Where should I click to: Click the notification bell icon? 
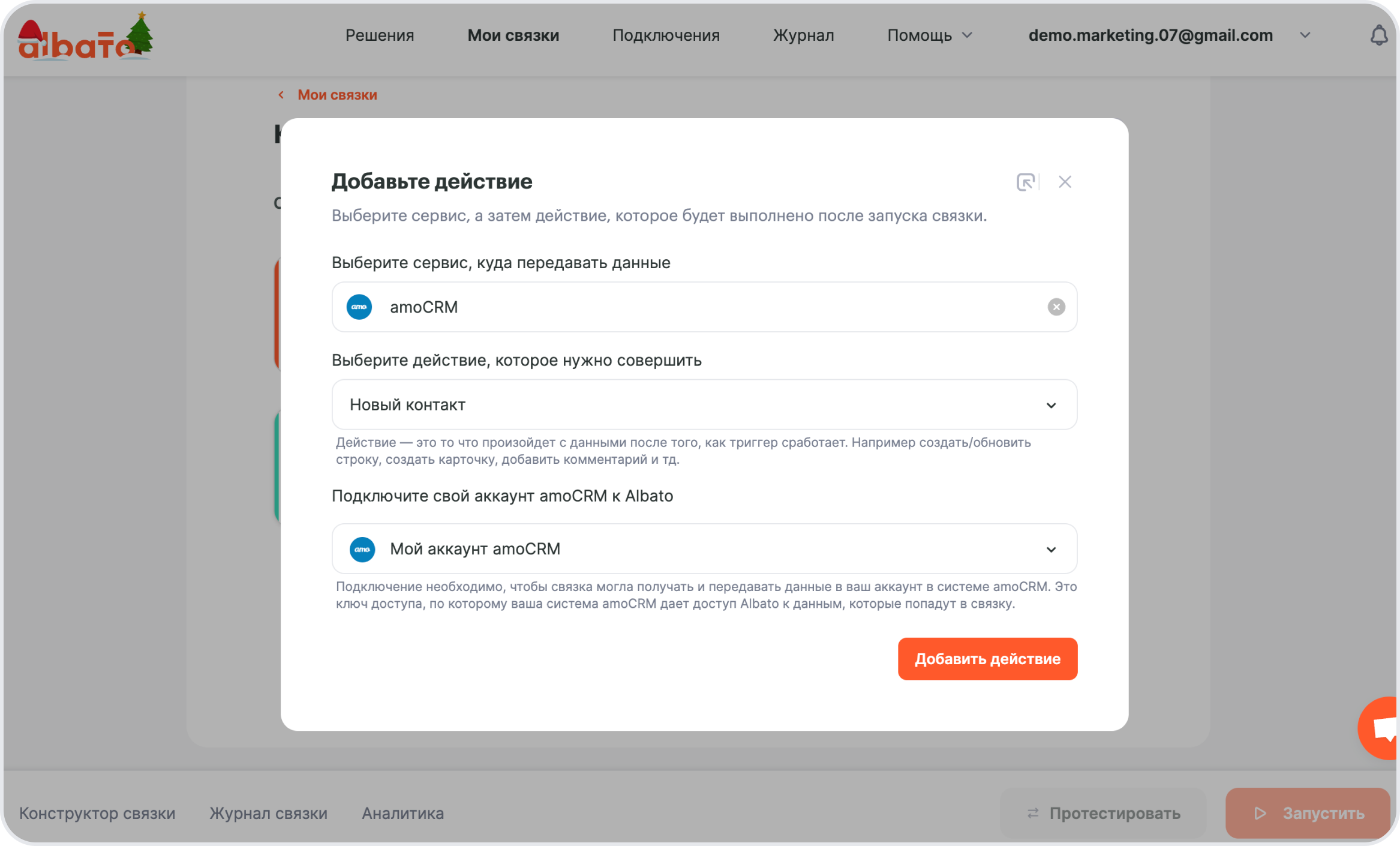click(x=1378, y=35)
